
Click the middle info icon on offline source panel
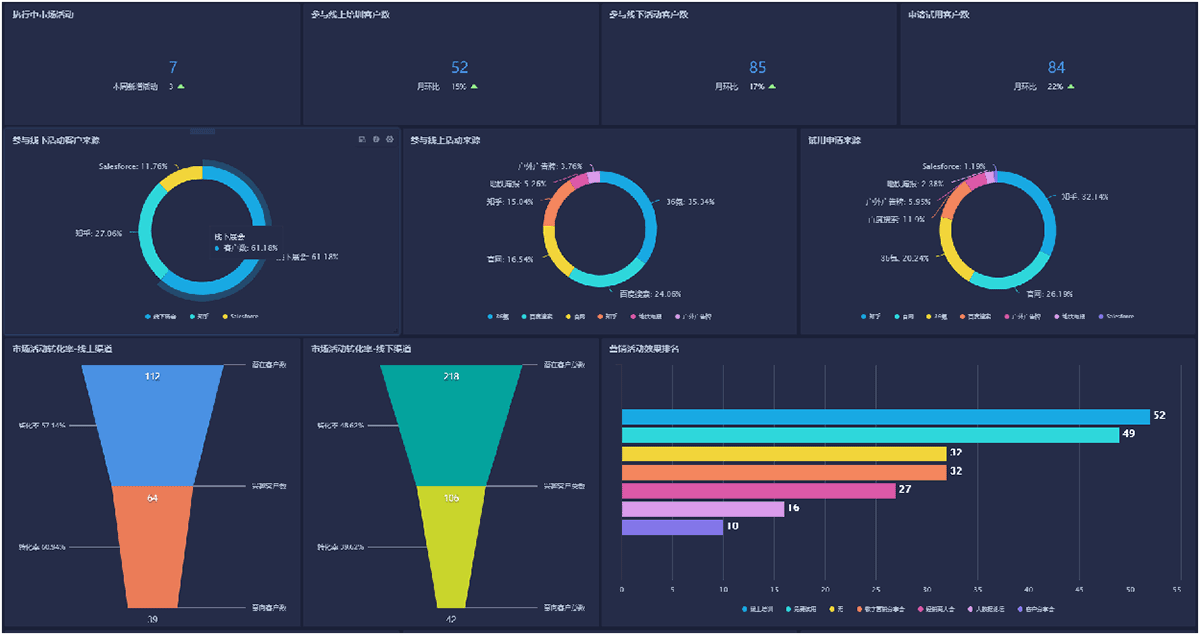(376, 140)
